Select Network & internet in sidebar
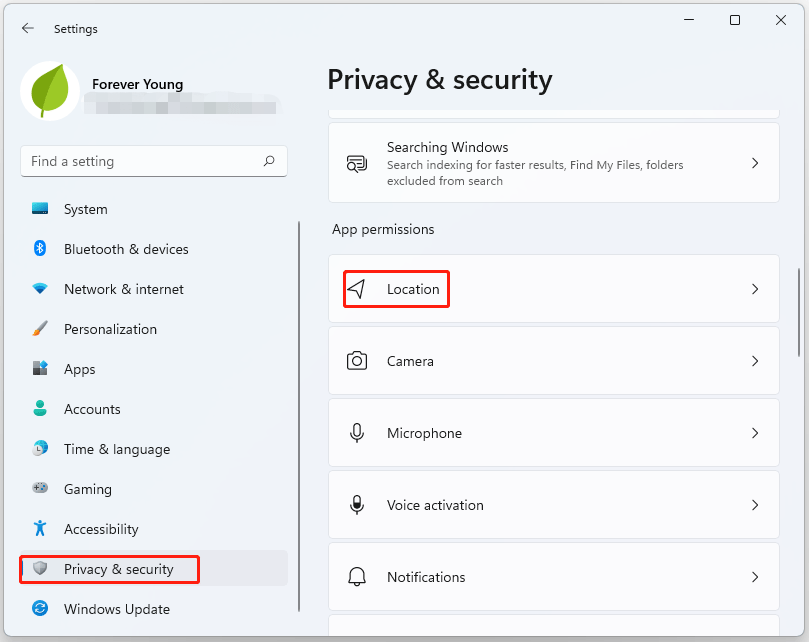This screenshot has width=809, height=642. tap(154, 289)
